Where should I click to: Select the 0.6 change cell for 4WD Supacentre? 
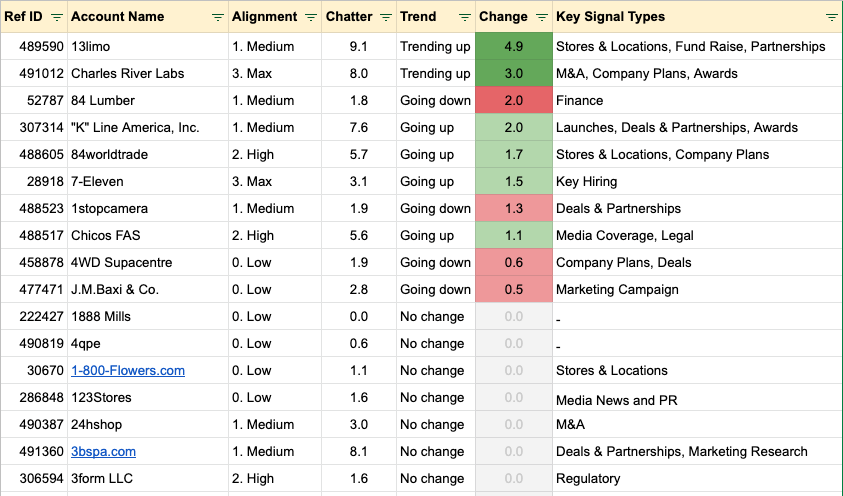click(x=514, y=262)
